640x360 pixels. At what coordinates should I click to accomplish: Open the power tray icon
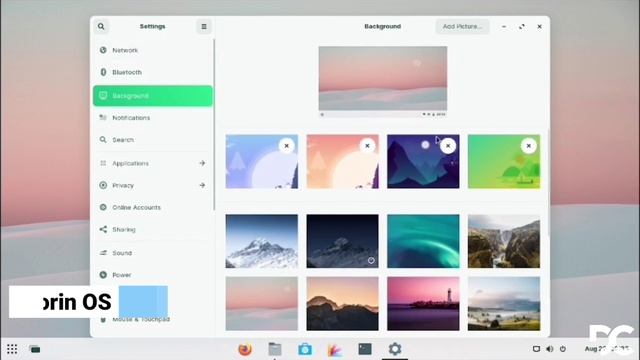pos(563,349)
